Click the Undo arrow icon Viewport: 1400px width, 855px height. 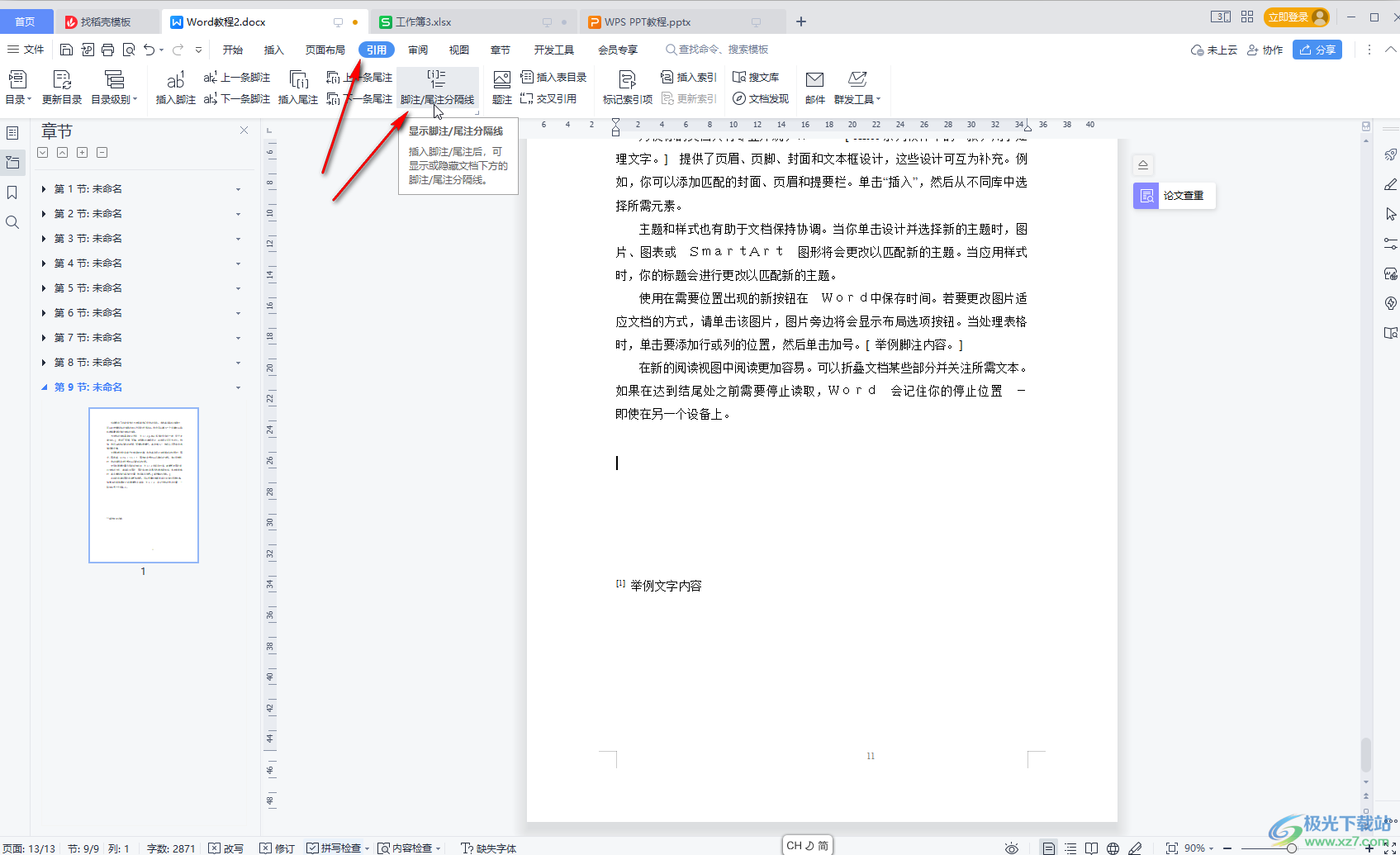pyautogui.click(x=149, y=50)
